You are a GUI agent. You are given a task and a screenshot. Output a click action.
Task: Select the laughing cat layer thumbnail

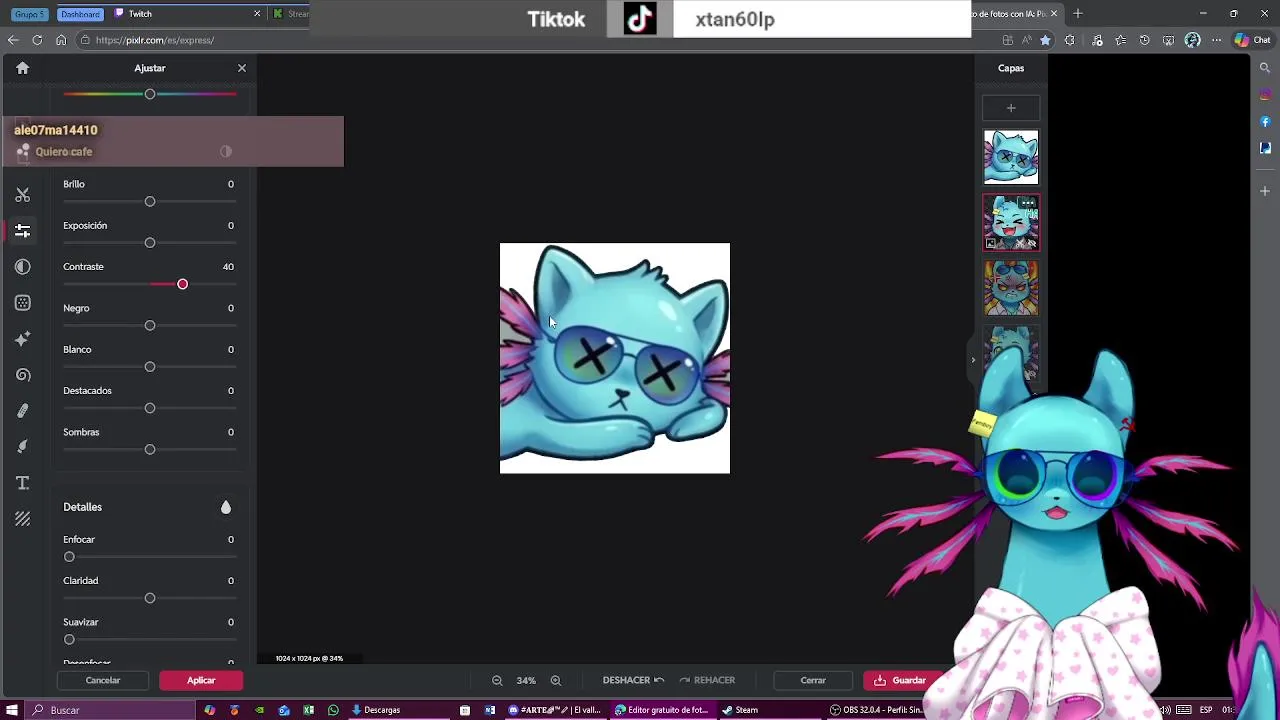(x=1011, y=222)
